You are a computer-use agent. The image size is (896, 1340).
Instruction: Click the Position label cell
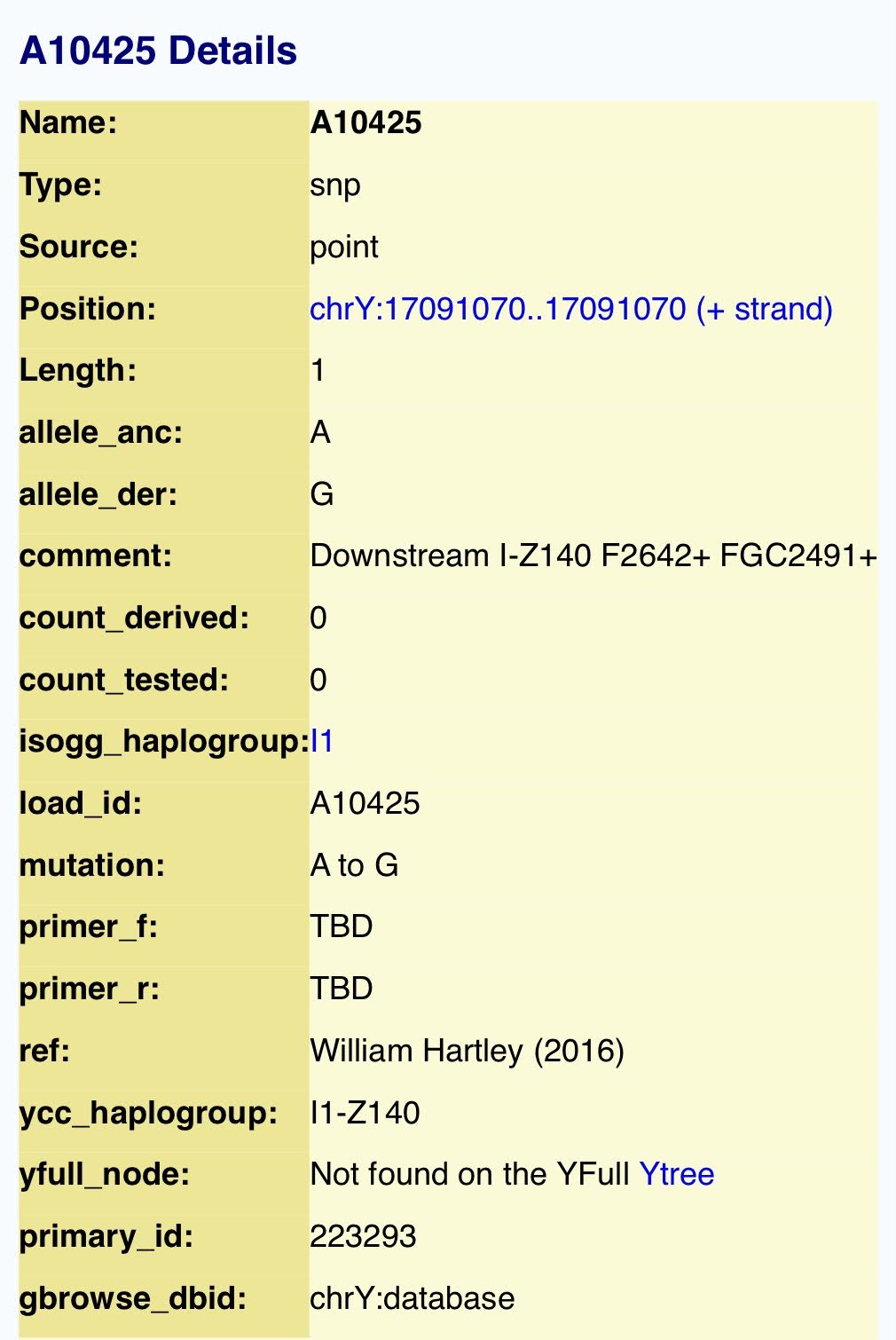(164, 309)
